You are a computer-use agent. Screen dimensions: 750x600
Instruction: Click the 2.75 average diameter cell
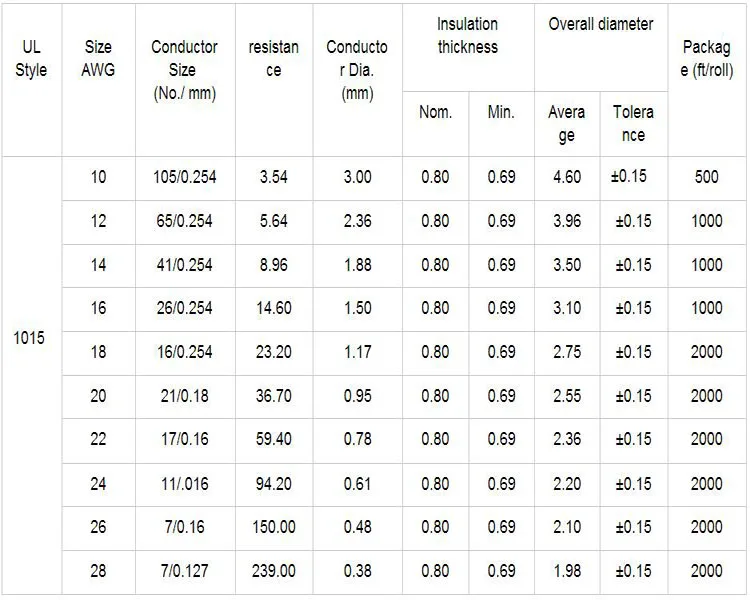click(567, 352)
